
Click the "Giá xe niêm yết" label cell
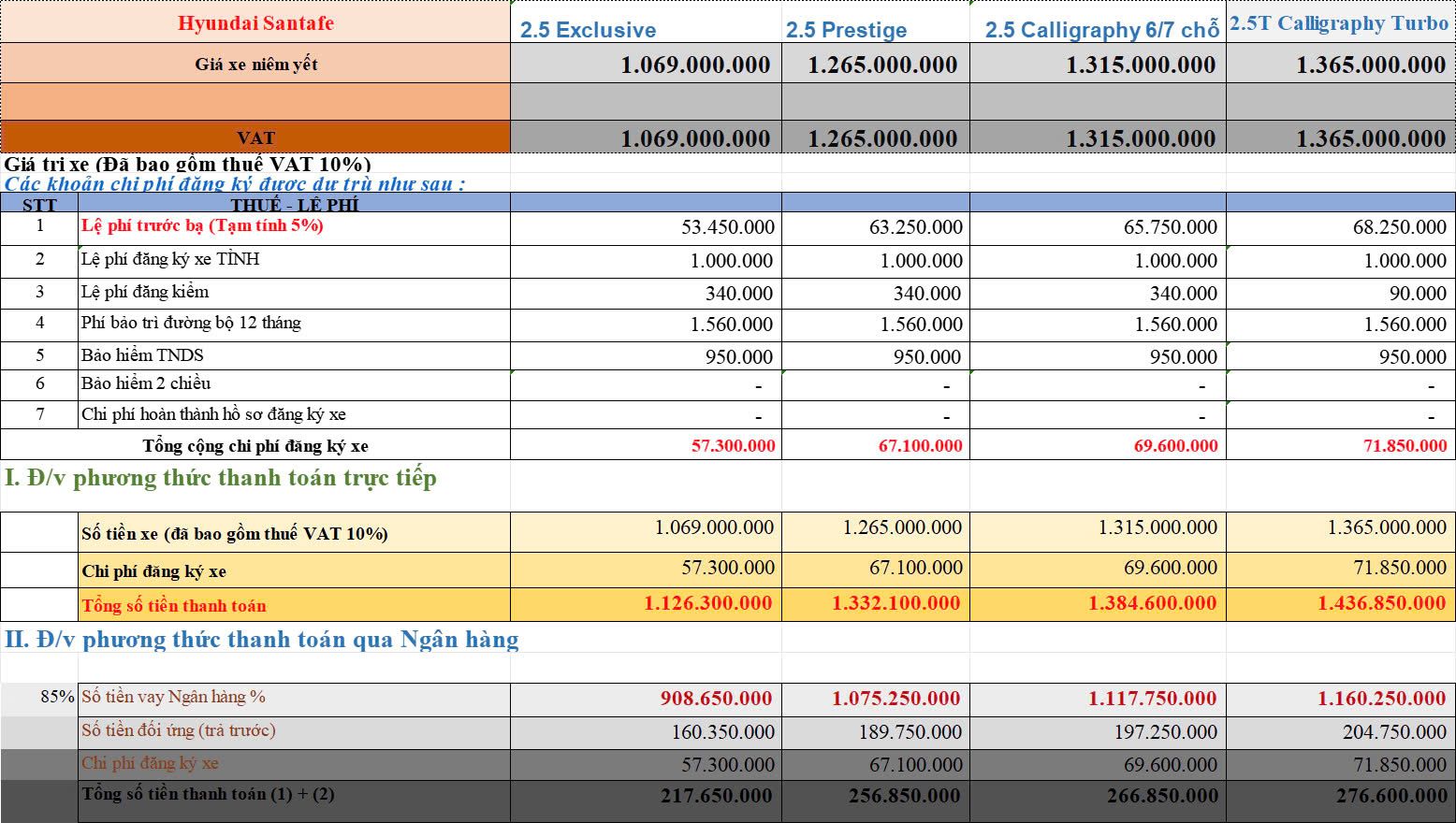[x=255, y=64]
